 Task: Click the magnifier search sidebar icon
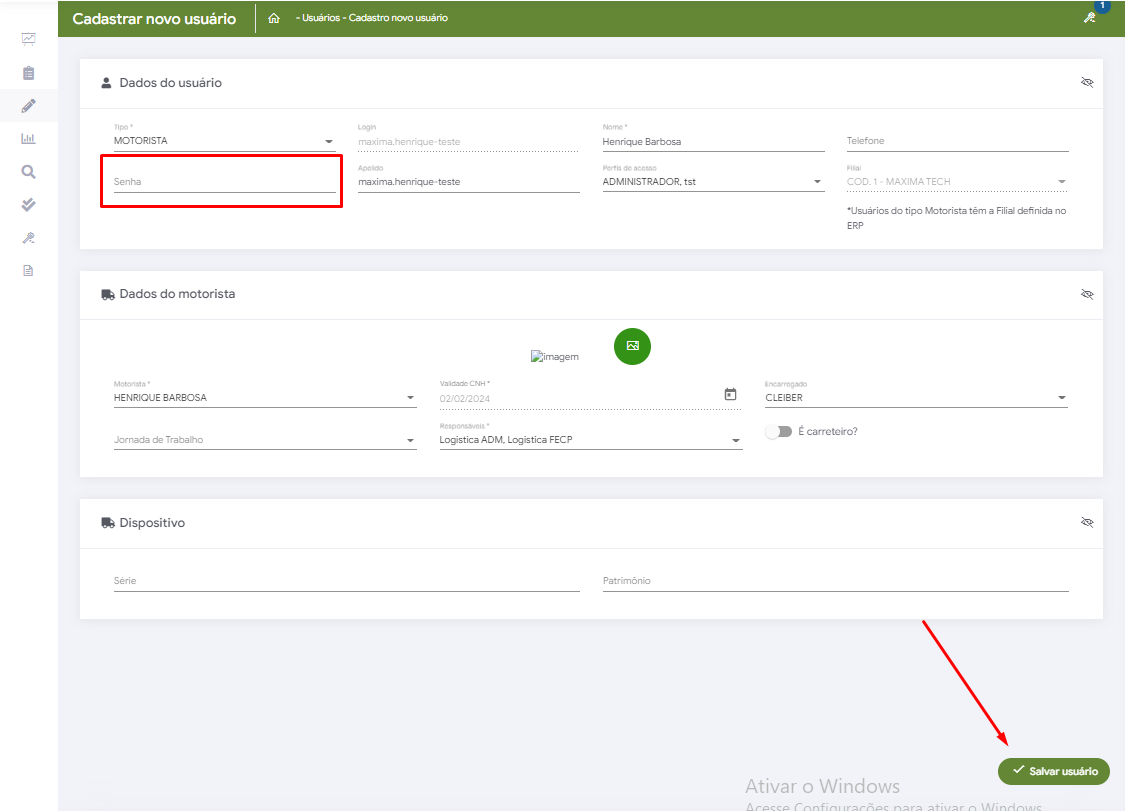[28, 172]
